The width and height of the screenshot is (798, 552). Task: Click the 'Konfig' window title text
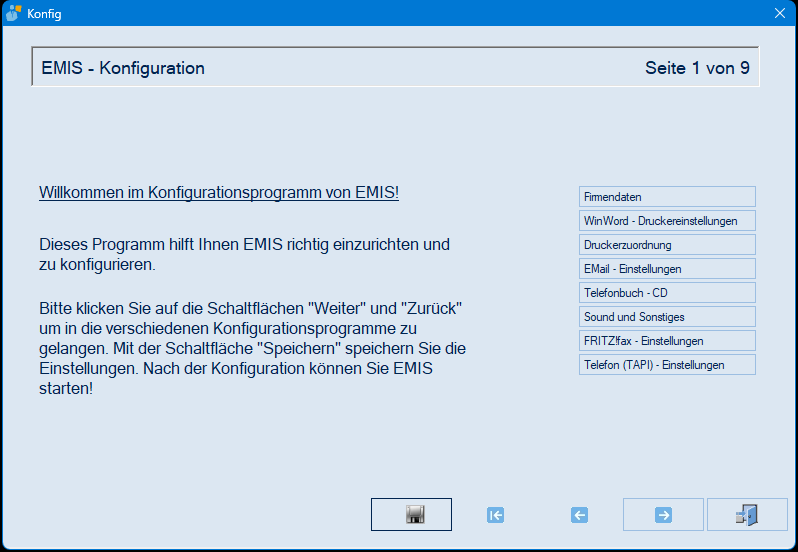pos(44,14)
